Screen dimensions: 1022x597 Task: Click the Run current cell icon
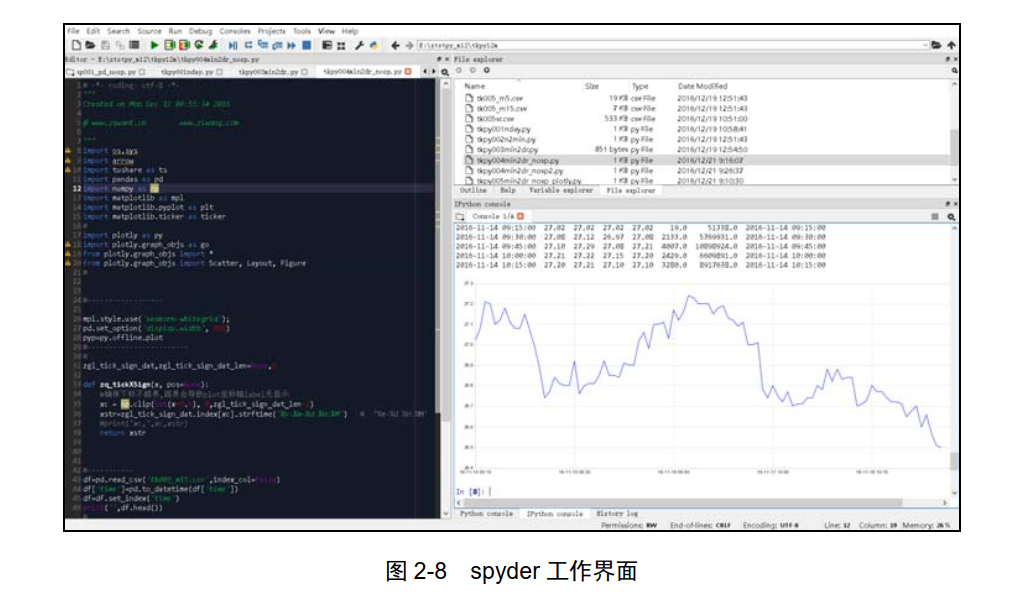169,45
